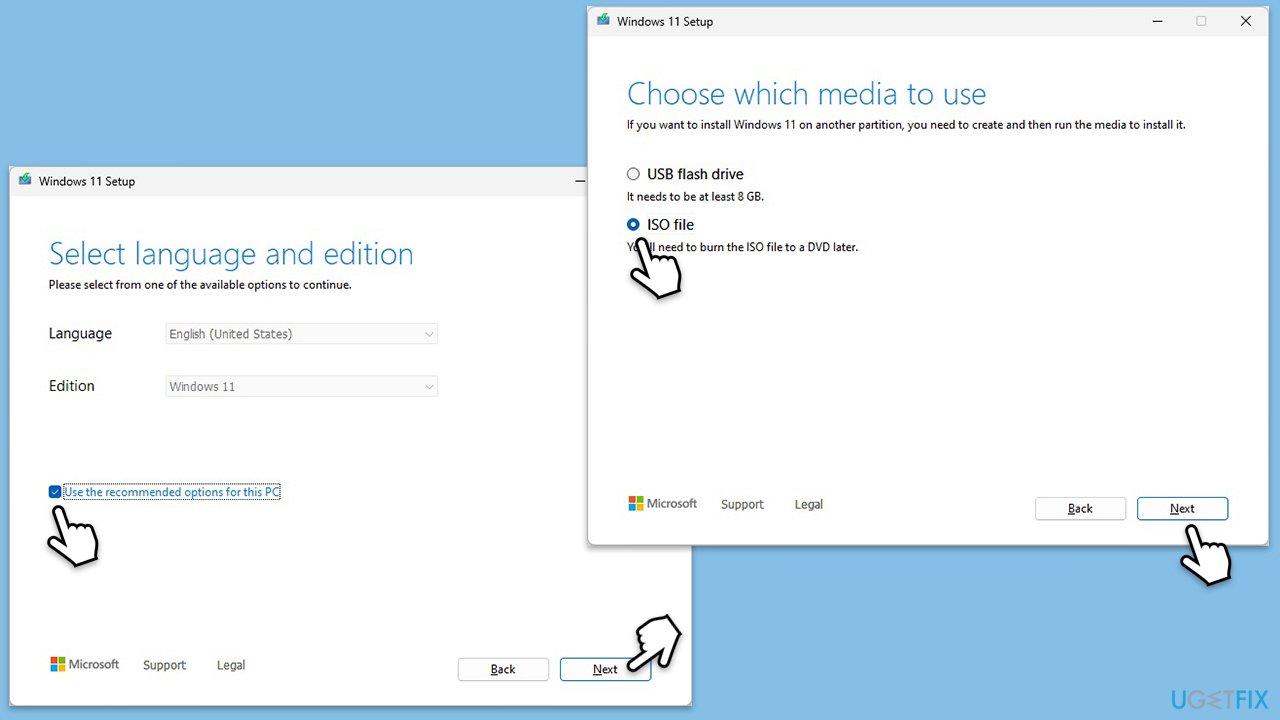
Task: Click Back in the language and edition window
Action: (x=503, y=669)
